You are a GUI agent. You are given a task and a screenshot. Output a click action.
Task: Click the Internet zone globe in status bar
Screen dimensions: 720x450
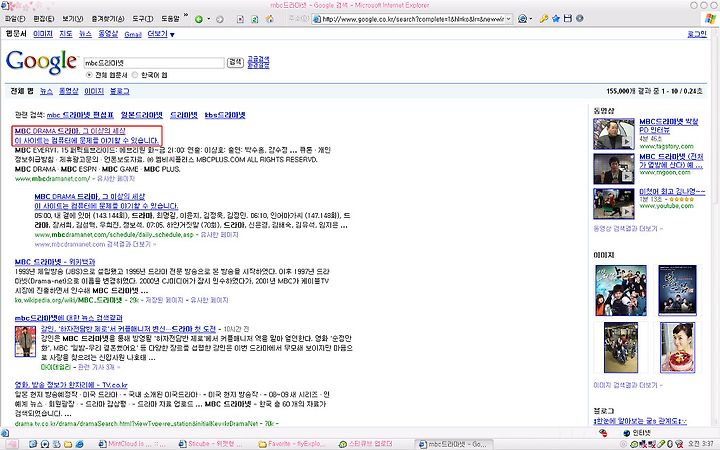627,433
